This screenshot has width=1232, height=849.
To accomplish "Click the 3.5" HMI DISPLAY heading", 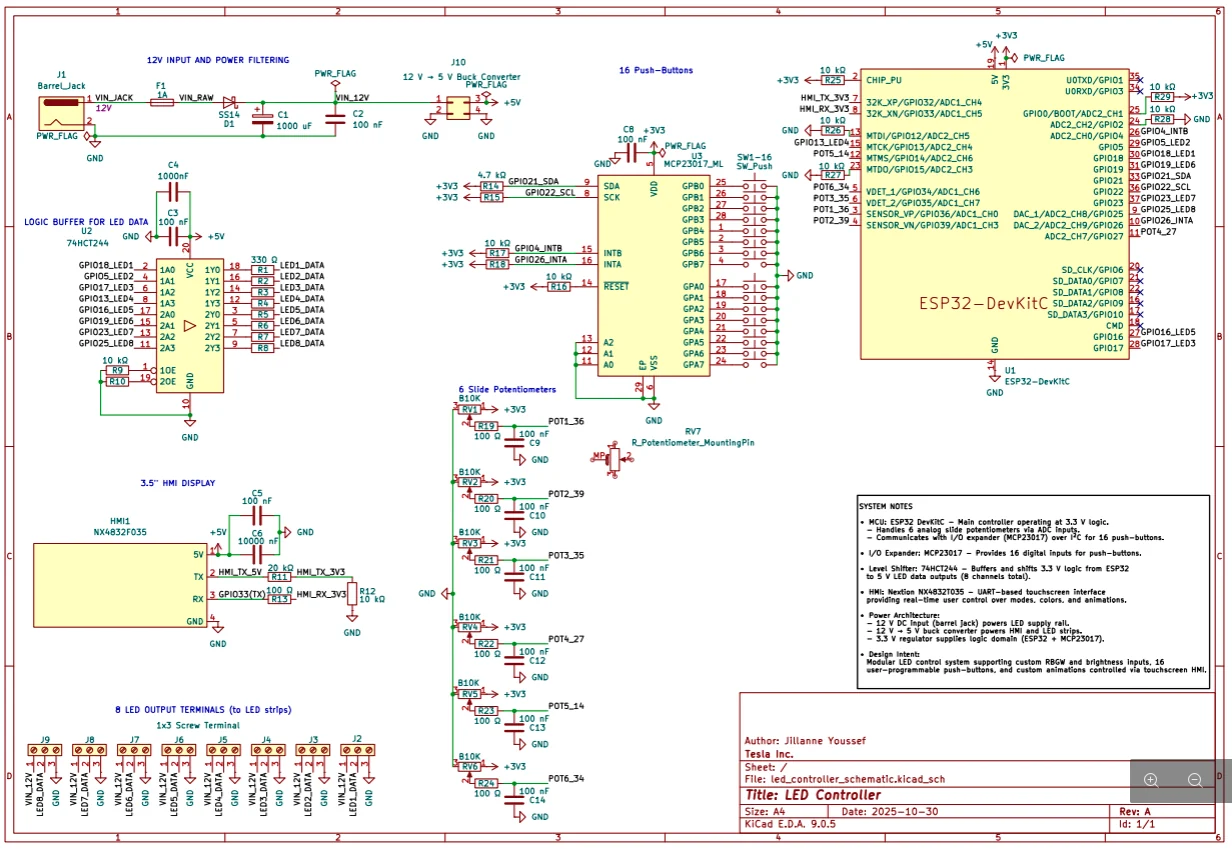I will click(178, 482).
